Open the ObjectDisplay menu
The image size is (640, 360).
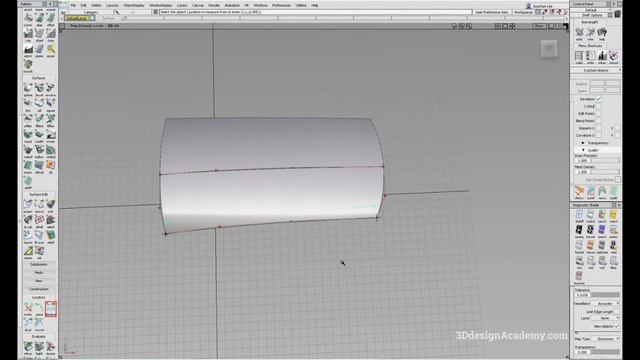click(134, 5)
